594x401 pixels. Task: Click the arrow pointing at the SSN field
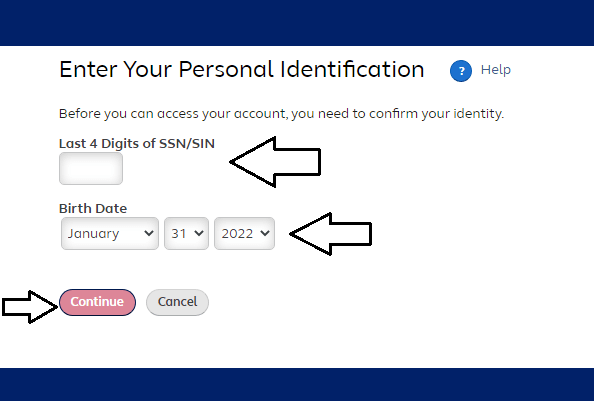[275, 162]
